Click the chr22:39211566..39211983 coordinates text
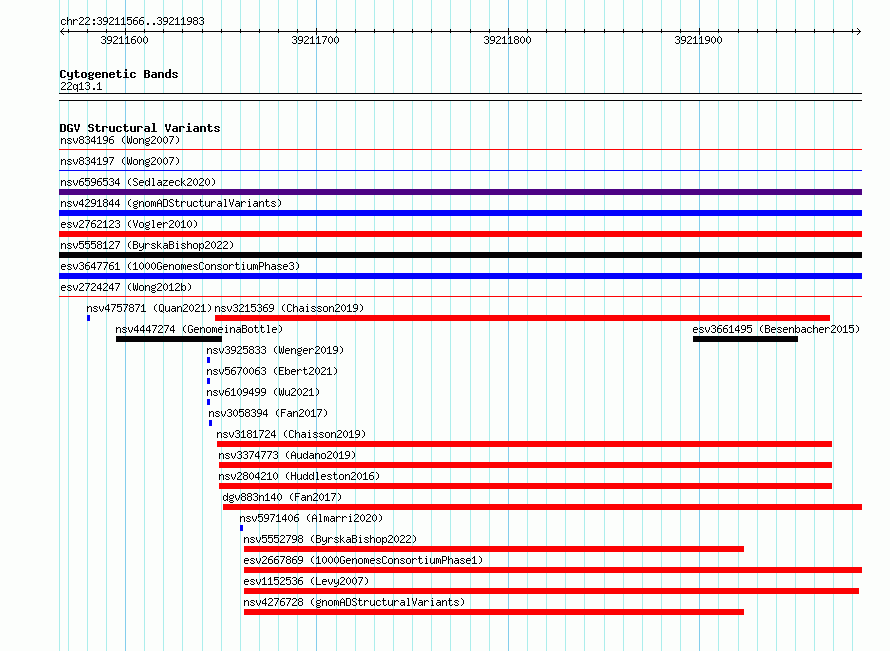This screenshot has width=890, height=651. (132, 21)
